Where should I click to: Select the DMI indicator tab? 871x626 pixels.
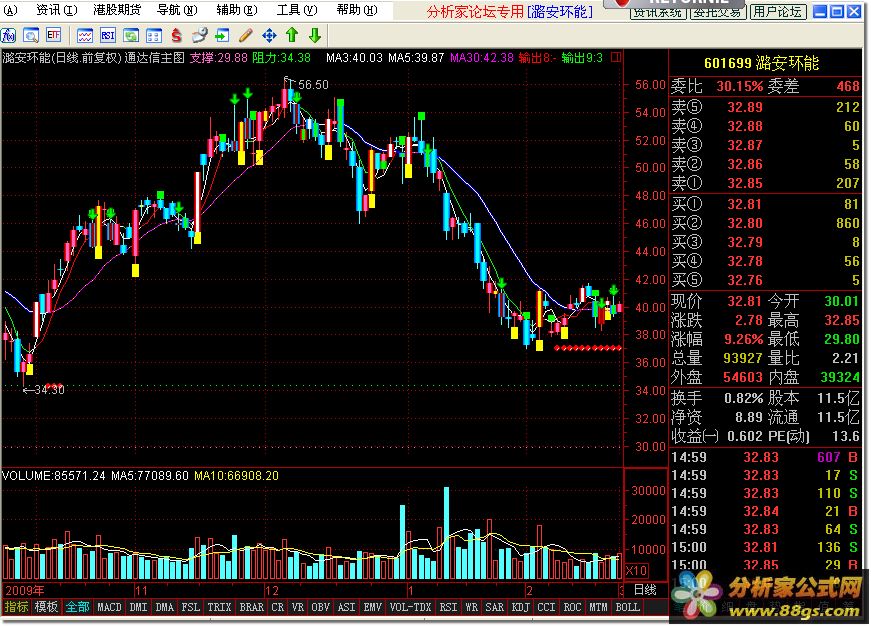click(x=138, y=607)
